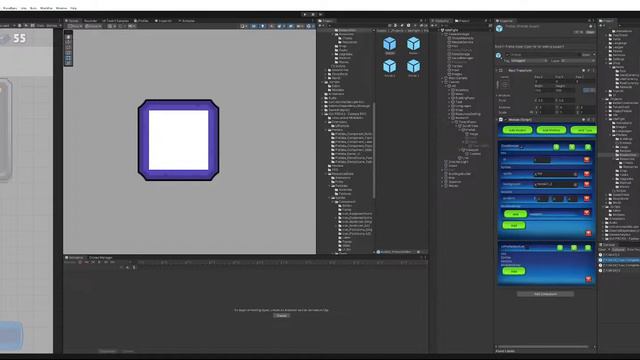Click the green Add button in the lower blue panel

pyautogui.click(x=514, y=271)
